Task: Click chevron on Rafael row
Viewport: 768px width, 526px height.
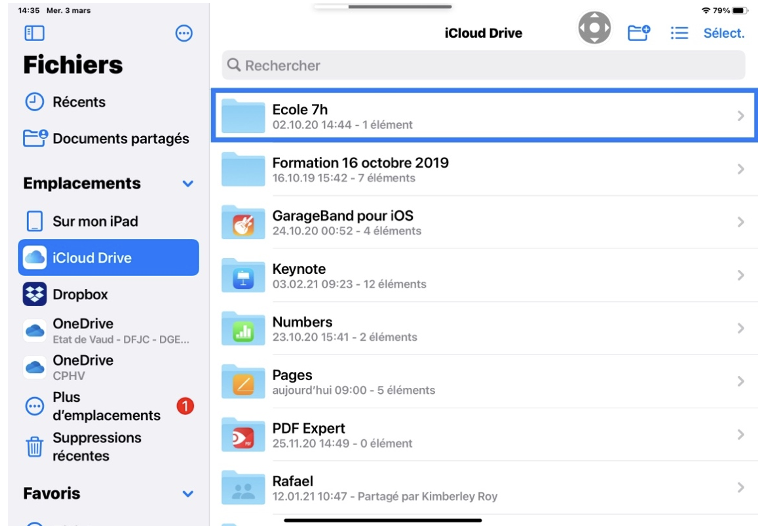Action: click(741, 488)
